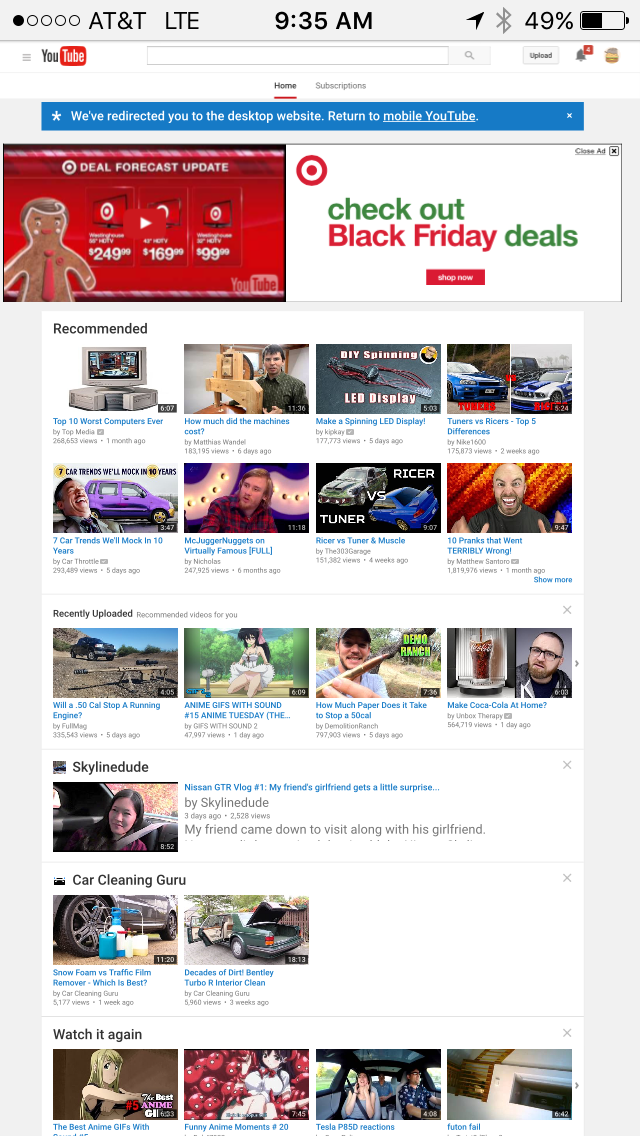Close the Target ad
This screenshot has height=1136, width=640.
pos(614,151)
